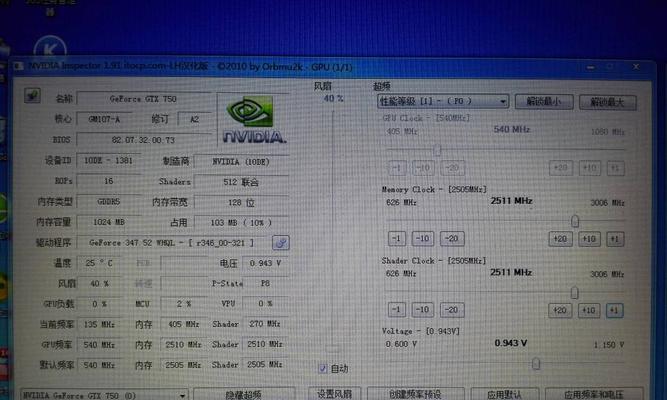Click the 512 联合 Shaders field
This screenshot has height=400, width=667.
[x=241, y=182]
